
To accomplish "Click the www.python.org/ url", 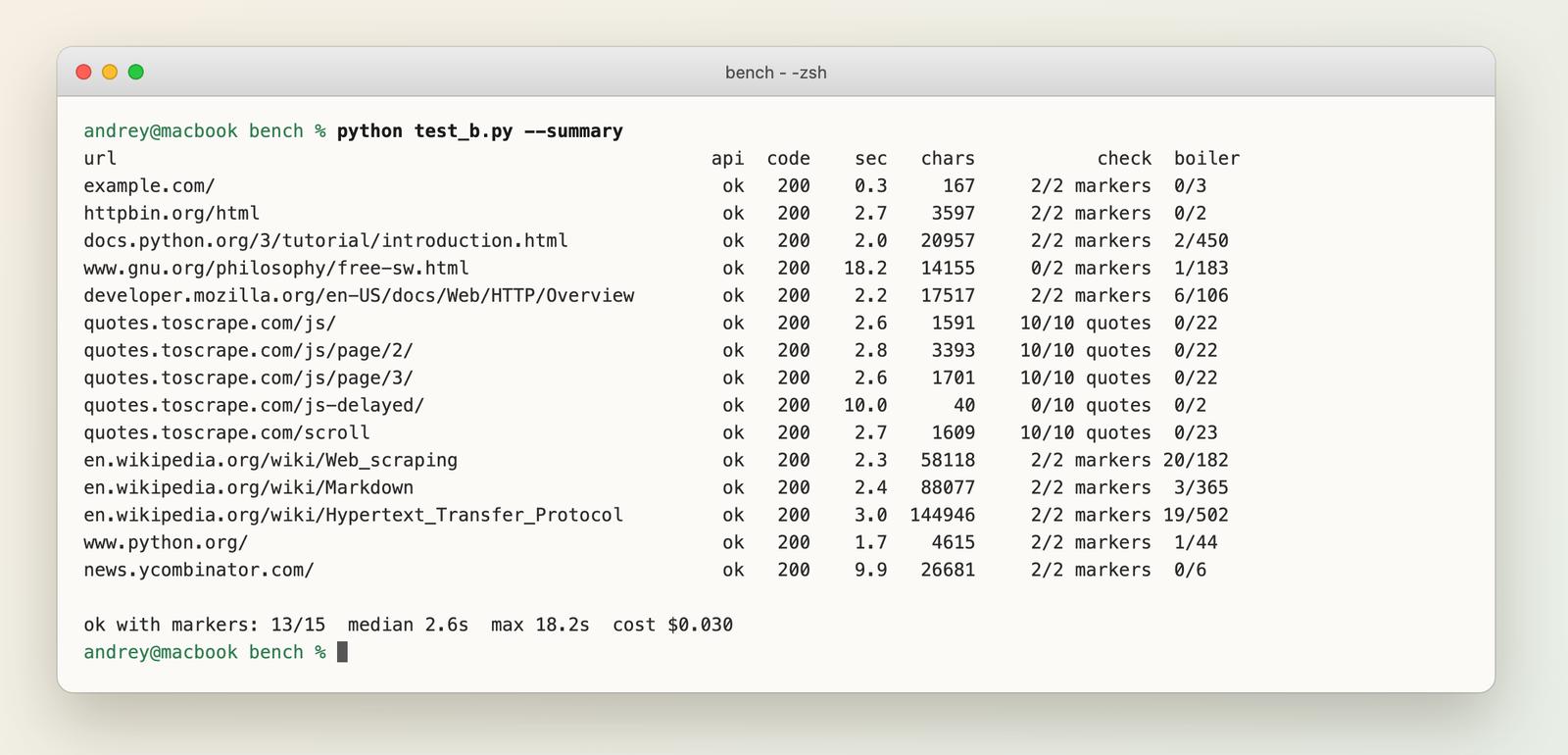I will (x=166, y=543).
